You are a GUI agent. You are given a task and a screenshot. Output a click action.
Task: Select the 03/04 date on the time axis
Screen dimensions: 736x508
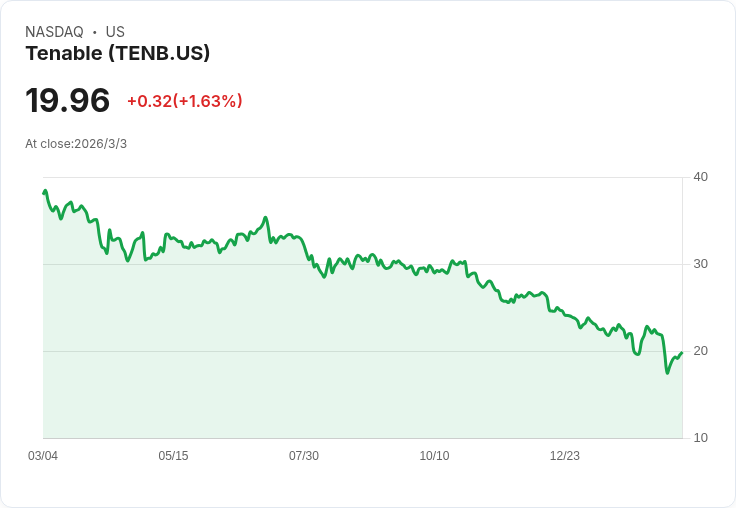43,456
